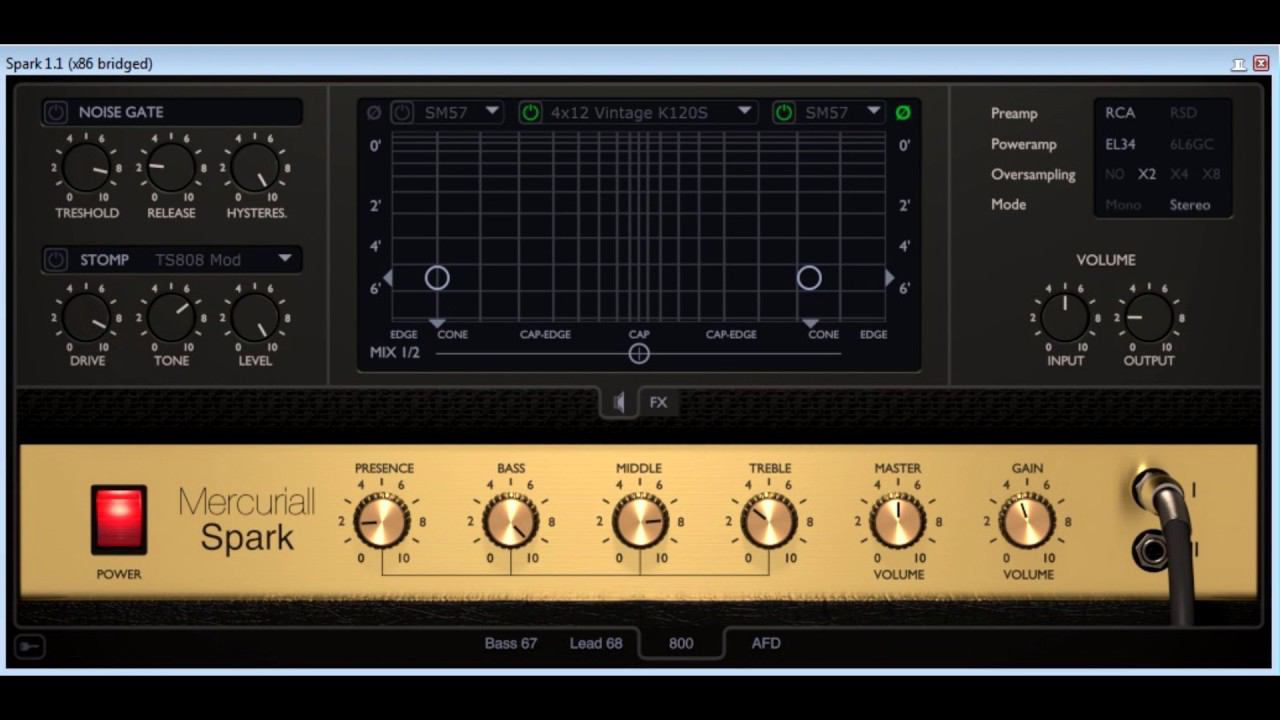Click the Gain Volume knob

(x=1027, y=522)
